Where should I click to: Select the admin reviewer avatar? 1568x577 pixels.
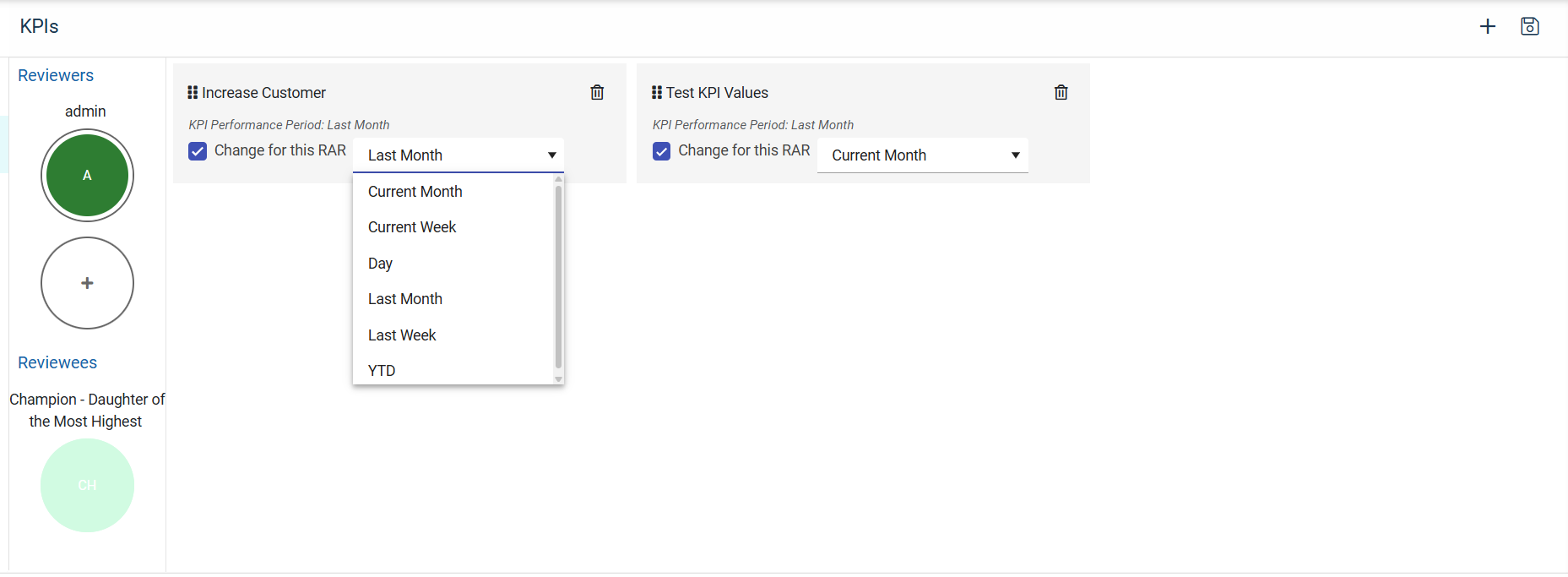(x=87, y=176)
